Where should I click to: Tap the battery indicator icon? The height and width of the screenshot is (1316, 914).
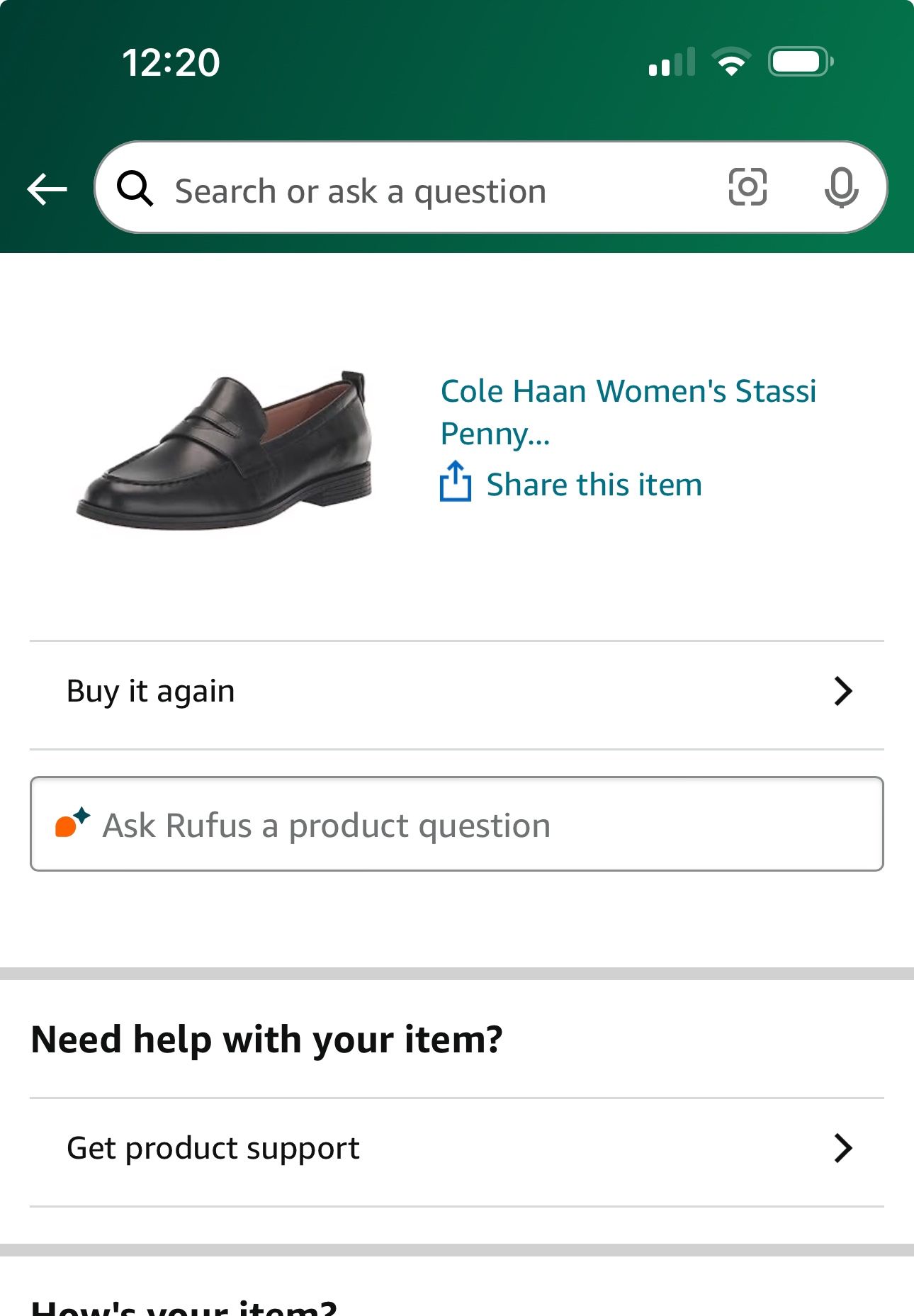tap(801, 62)
